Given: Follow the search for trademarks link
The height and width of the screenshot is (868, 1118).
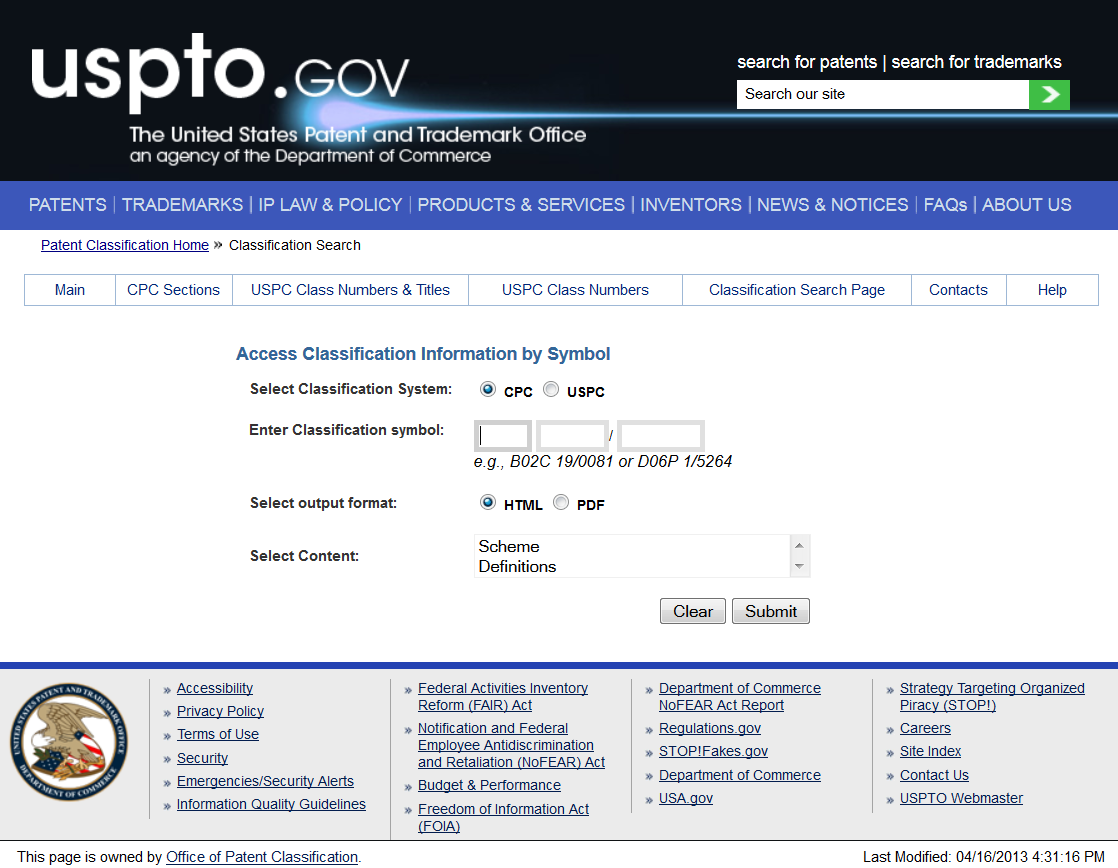Looking at the screenshot, I should (976, 62).
